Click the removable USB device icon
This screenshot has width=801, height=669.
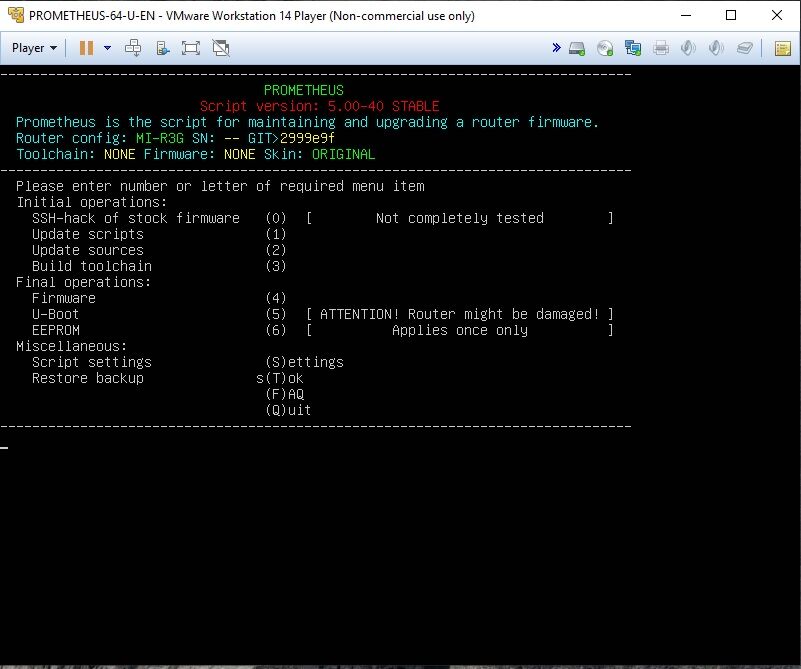pyautogui.click(x=745, y=49)
